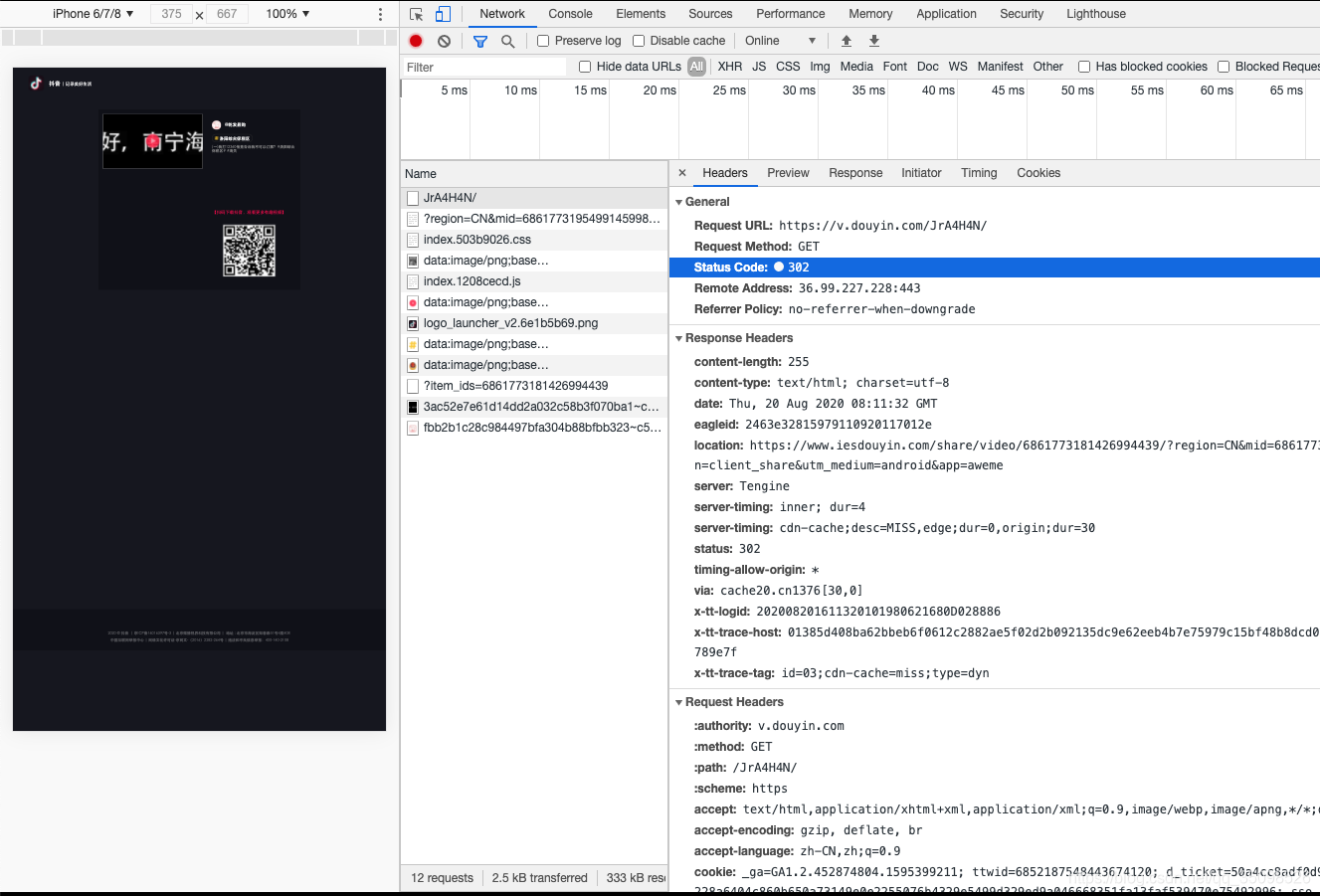Click the export HAR download arrow icon

coord(874,41)
